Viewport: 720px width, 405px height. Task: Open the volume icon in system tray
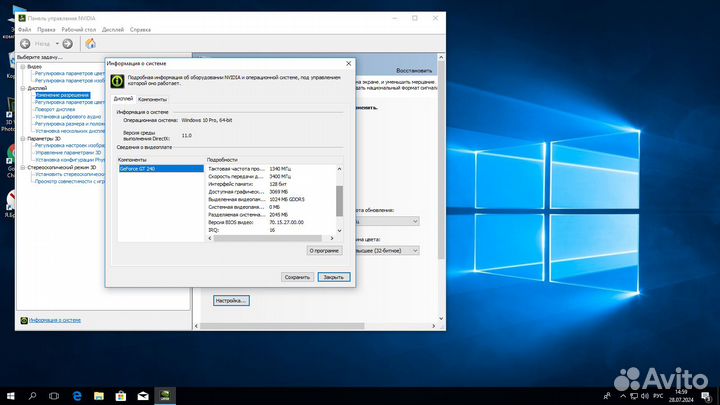[645, 396]
